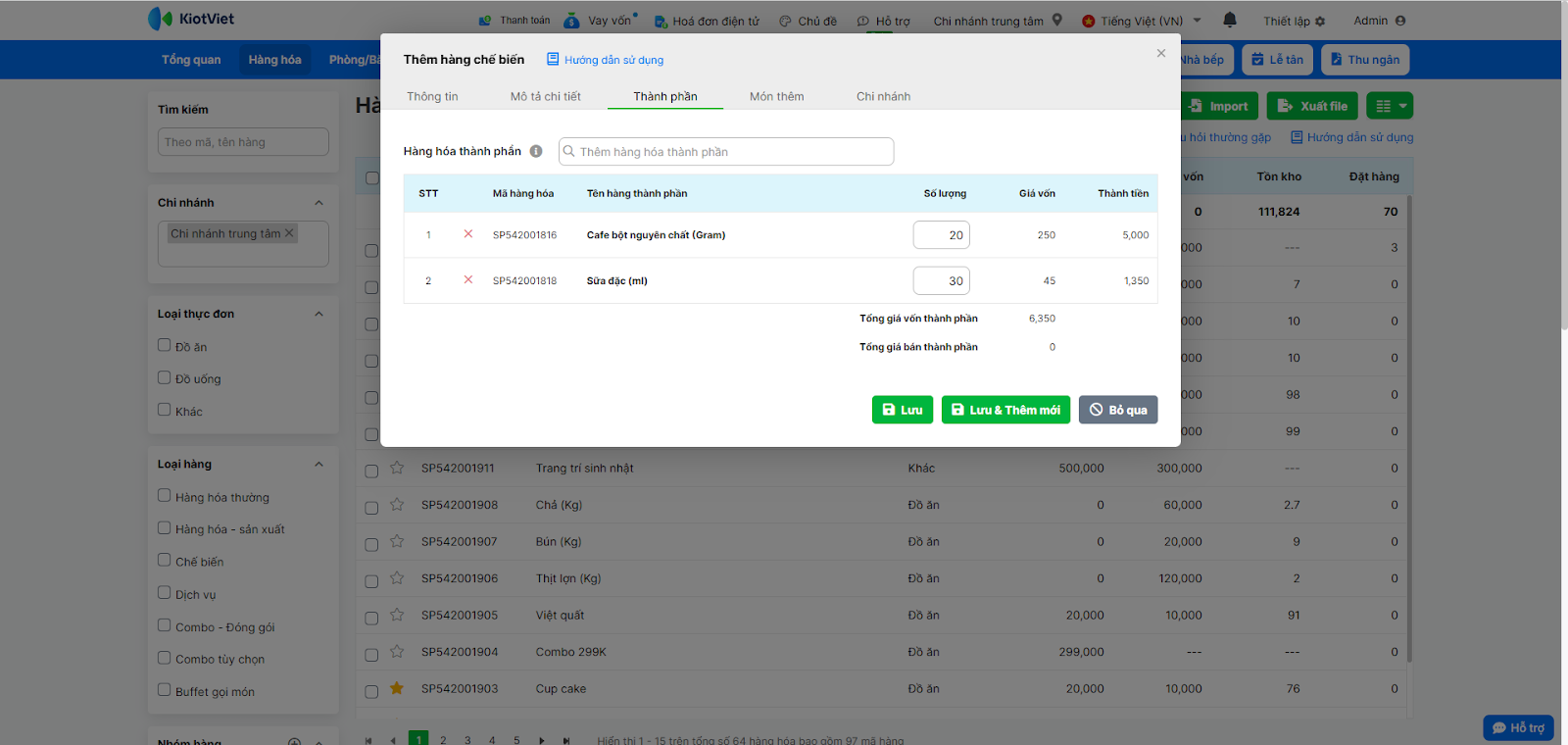Click the KiotViet logo
This screenshot has height=745, width=1568.
tap(191, 19)
